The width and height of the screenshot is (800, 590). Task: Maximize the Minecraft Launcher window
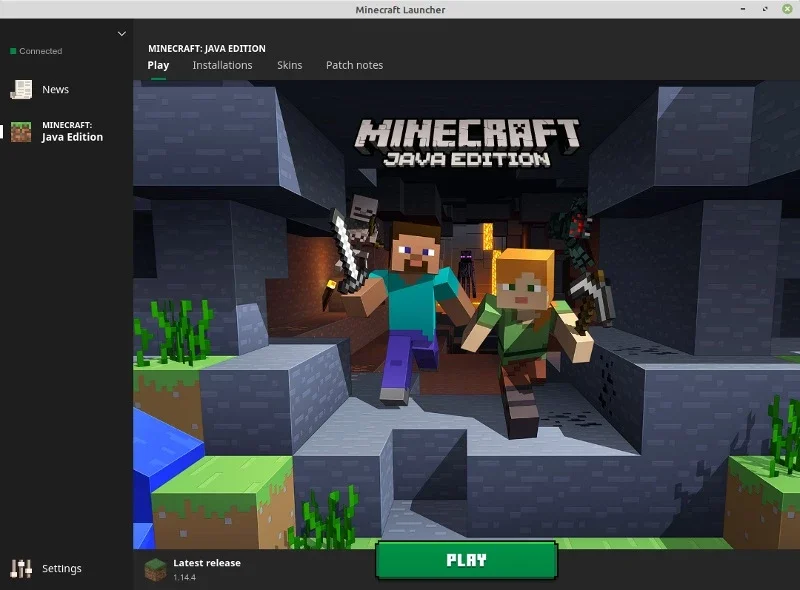[x=765, y=9]
